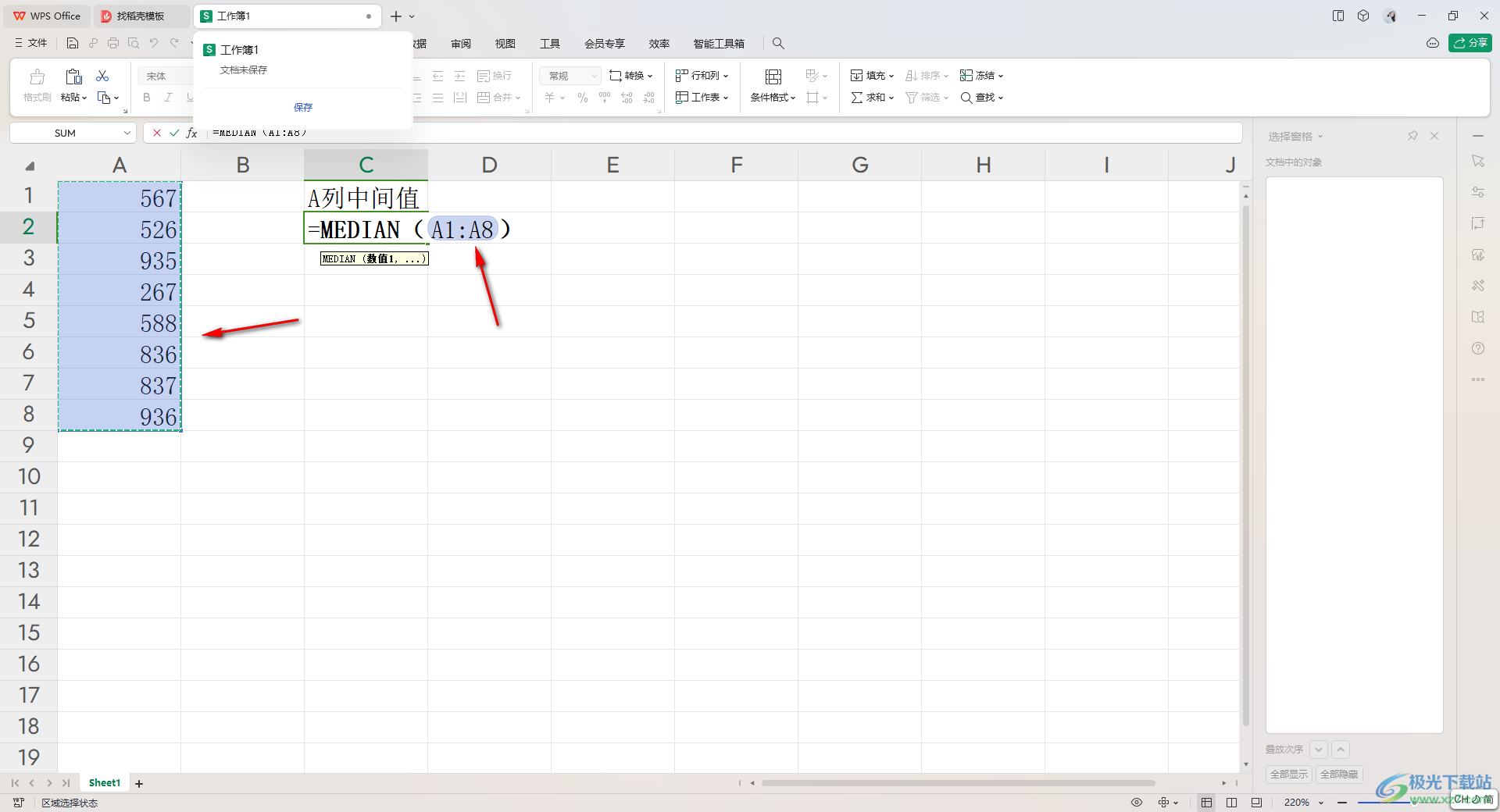Click the increase decimal places icon
This screenshot has height=812, width=1500.
627,98
